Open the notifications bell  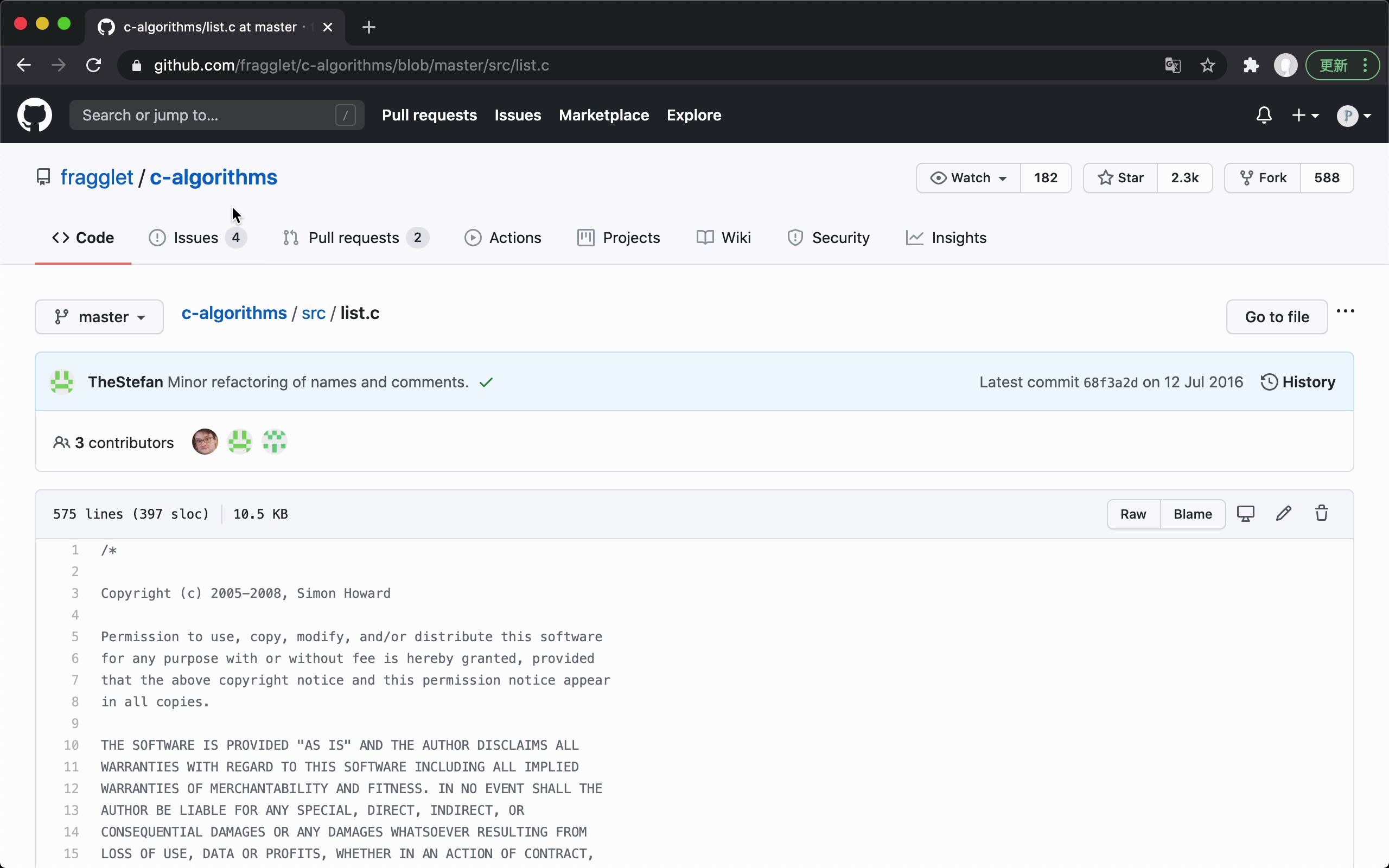(x=1264, y=116)
